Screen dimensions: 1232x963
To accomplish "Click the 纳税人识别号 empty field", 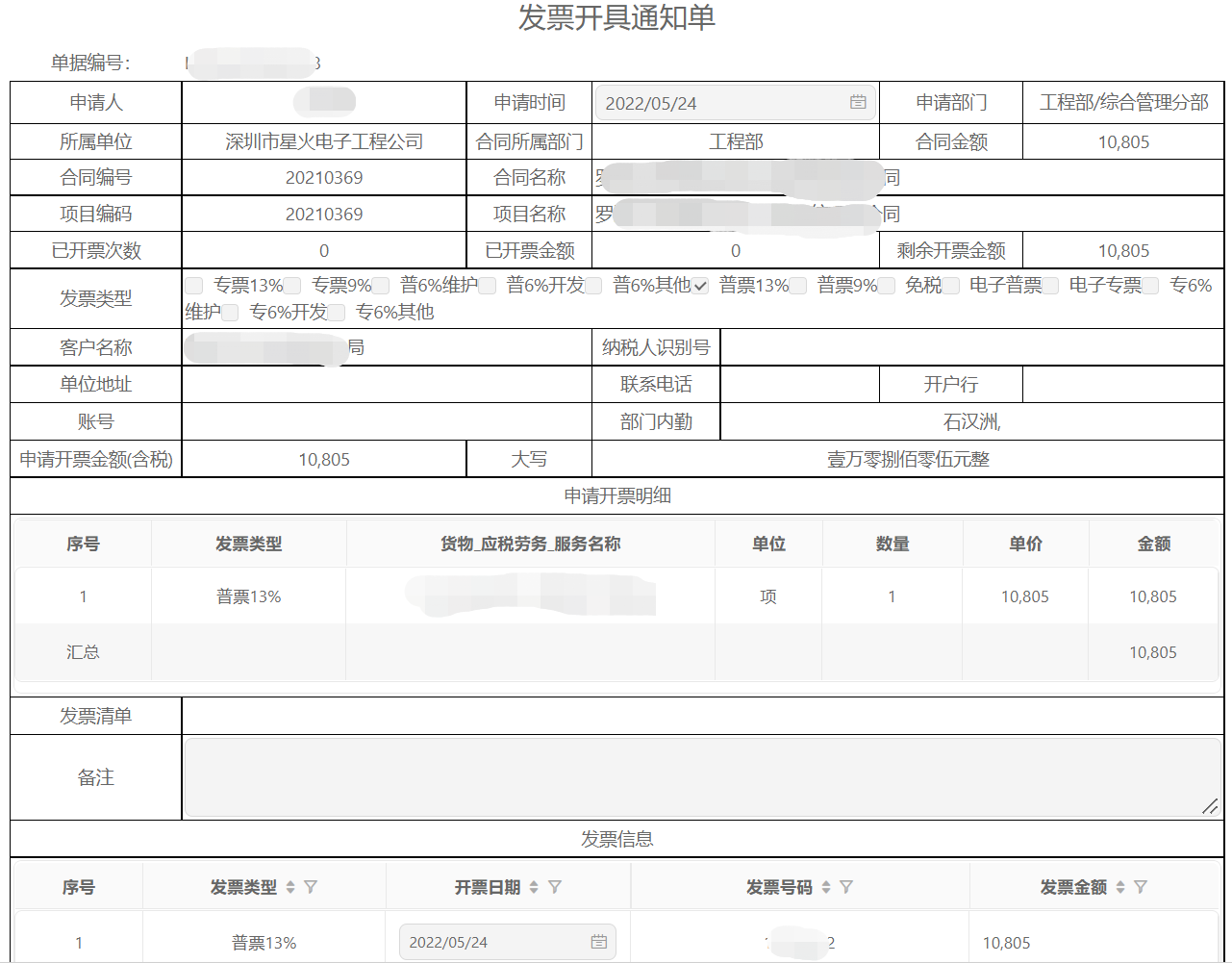I will coord(971,347).
